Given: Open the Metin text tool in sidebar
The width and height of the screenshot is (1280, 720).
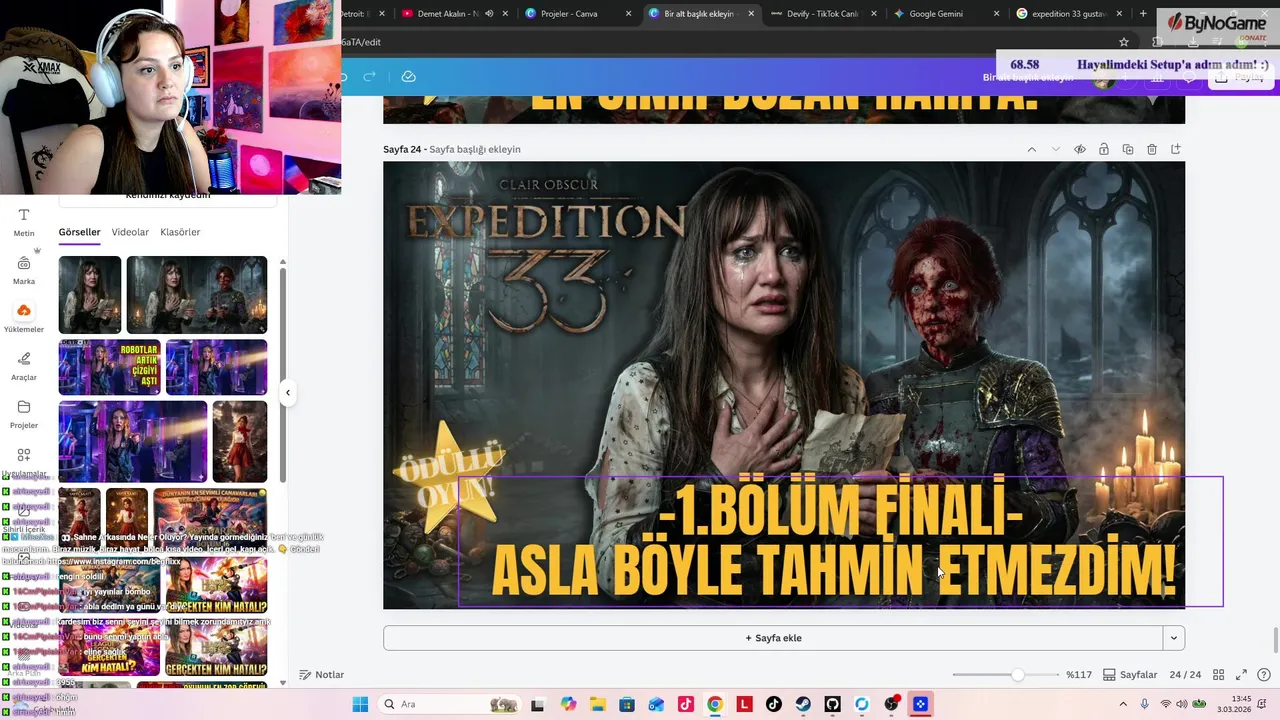Looking at the screenshot, I should point(24,222).
